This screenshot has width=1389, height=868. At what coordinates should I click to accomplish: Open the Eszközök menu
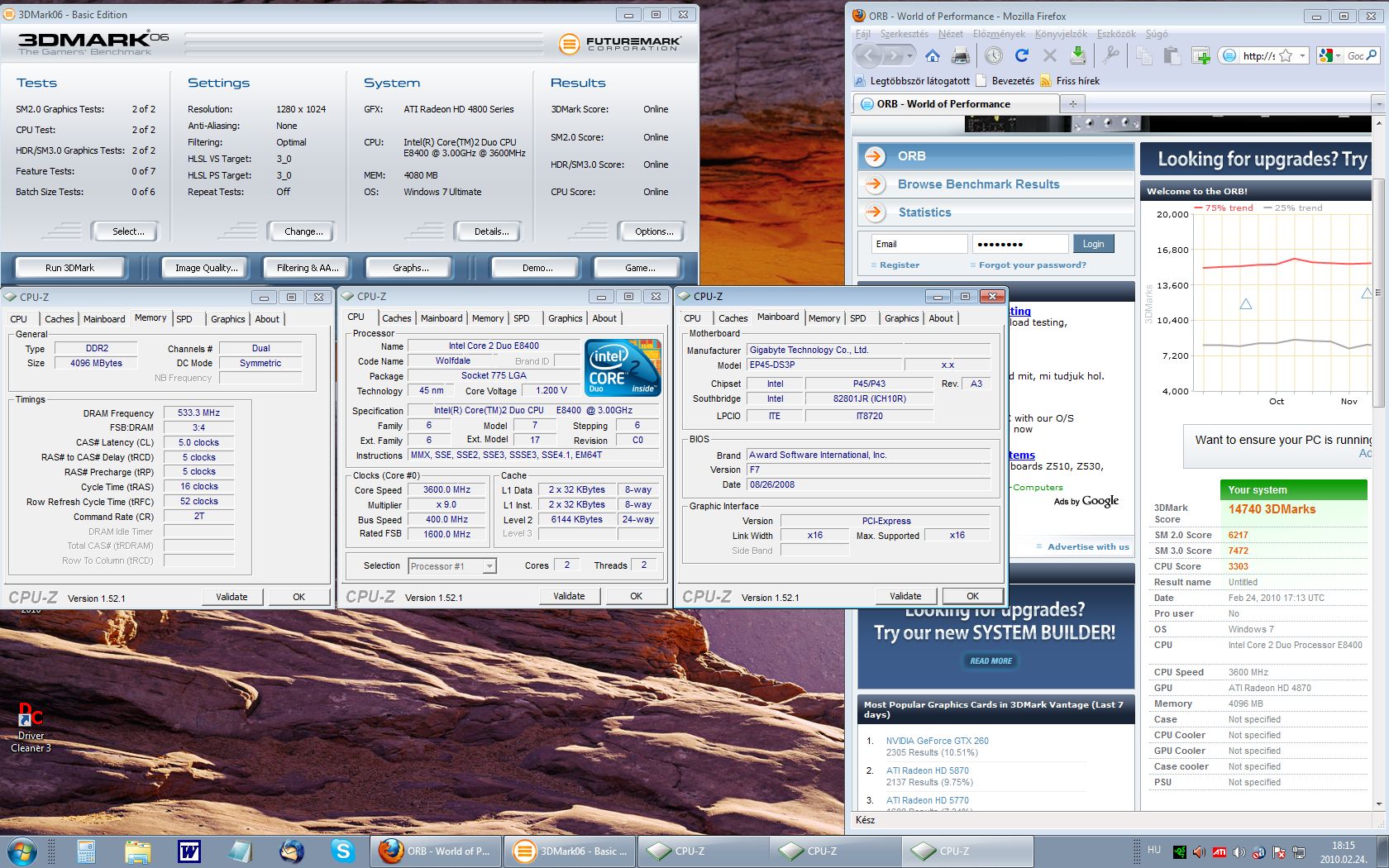tap(1116, 34)
